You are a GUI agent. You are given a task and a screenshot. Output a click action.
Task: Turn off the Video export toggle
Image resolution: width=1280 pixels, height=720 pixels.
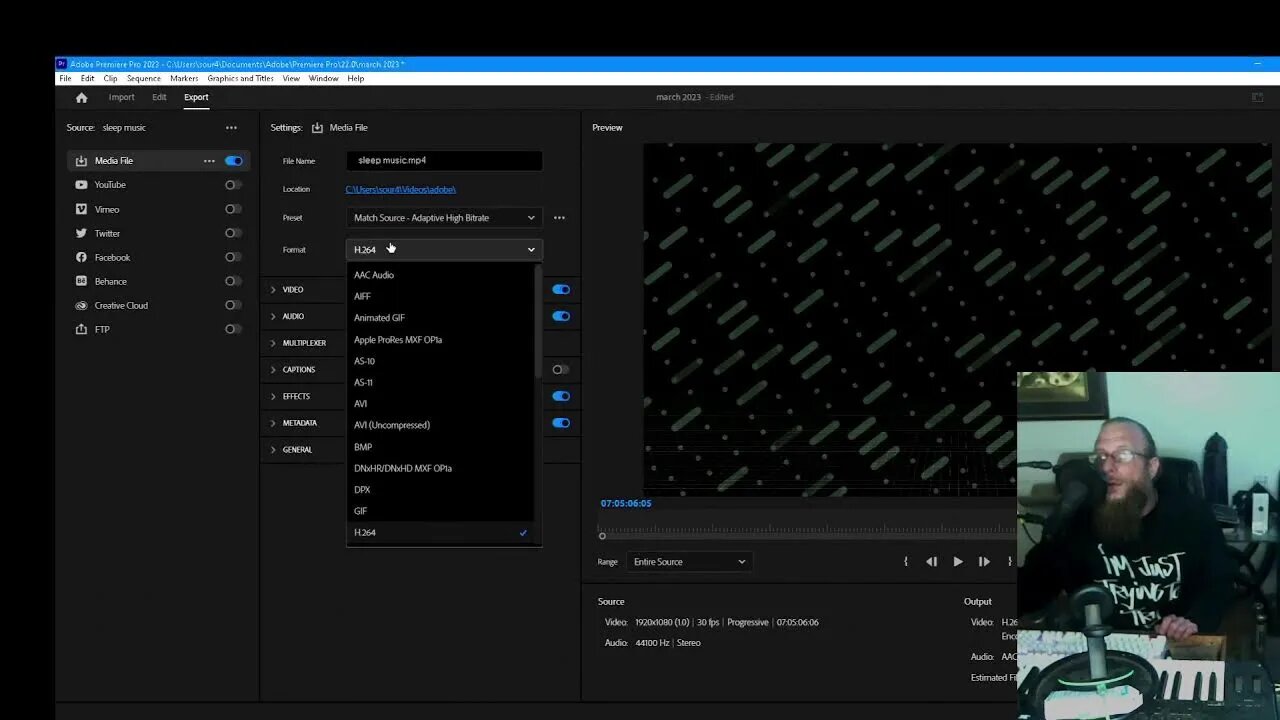(561, 290)
